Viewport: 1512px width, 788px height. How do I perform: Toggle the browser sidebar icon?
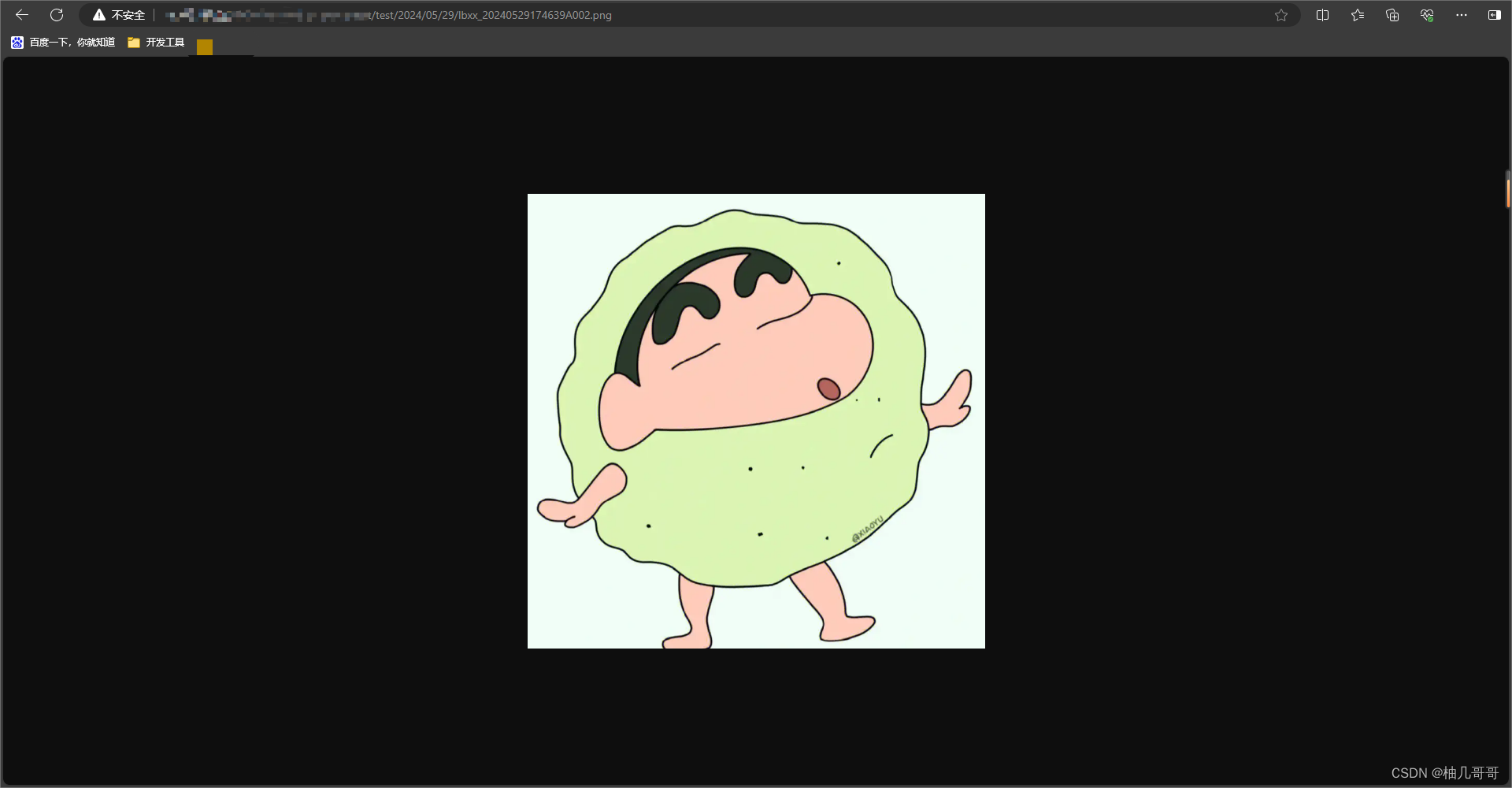tap(1494, 15)
